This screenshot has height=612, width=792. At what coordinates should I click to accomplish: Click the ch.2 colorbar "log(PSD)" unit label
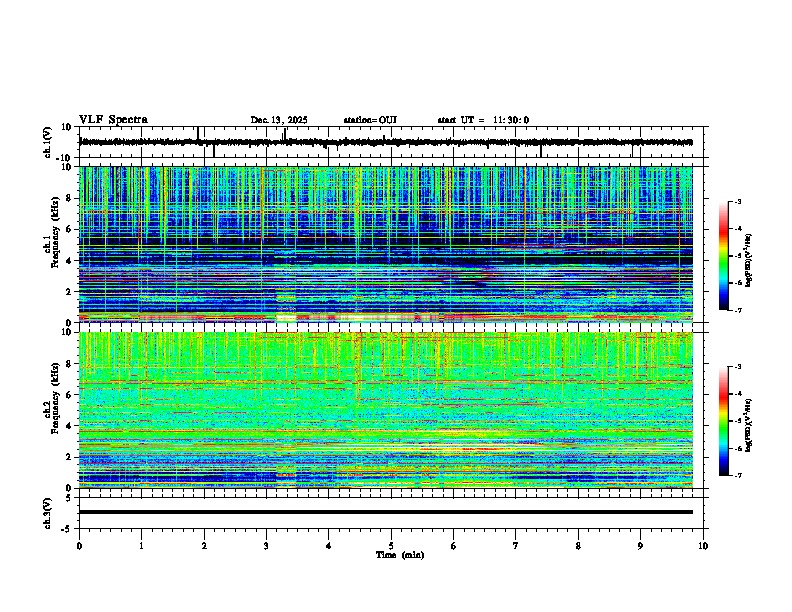coord(749,426)
